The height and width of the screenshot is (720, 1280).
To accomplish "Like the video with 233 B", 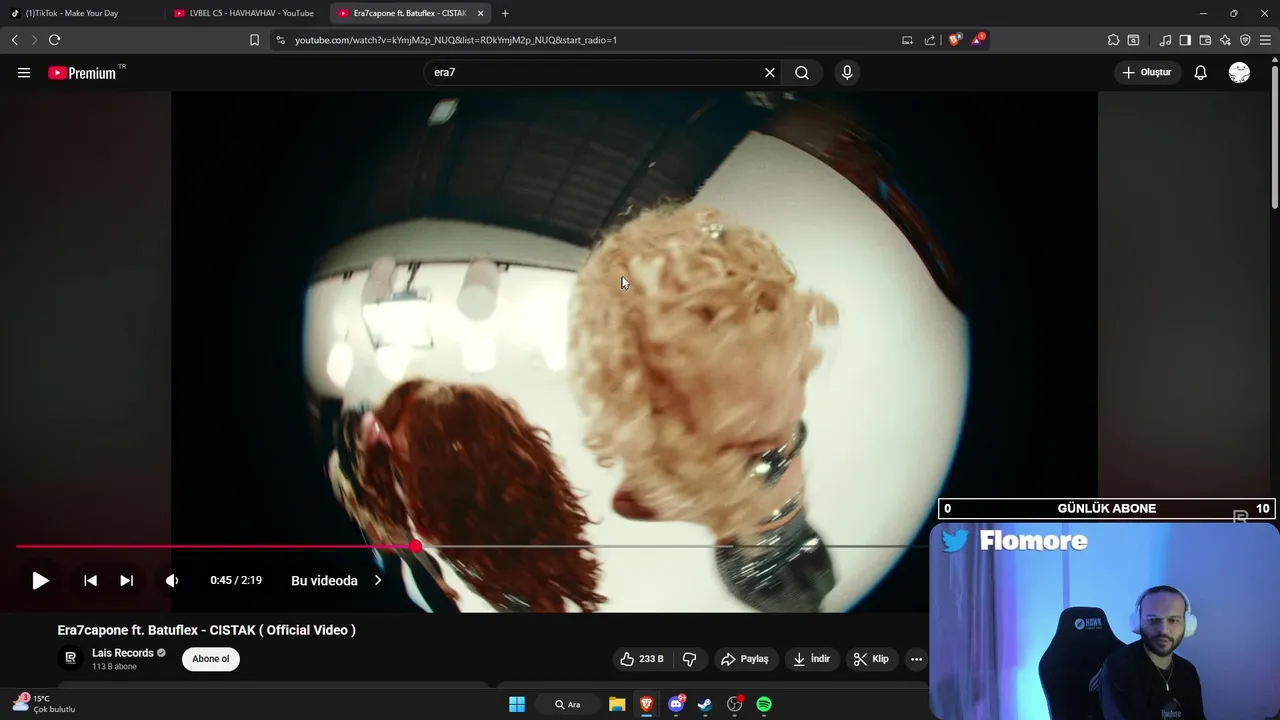I will point(641,659).
